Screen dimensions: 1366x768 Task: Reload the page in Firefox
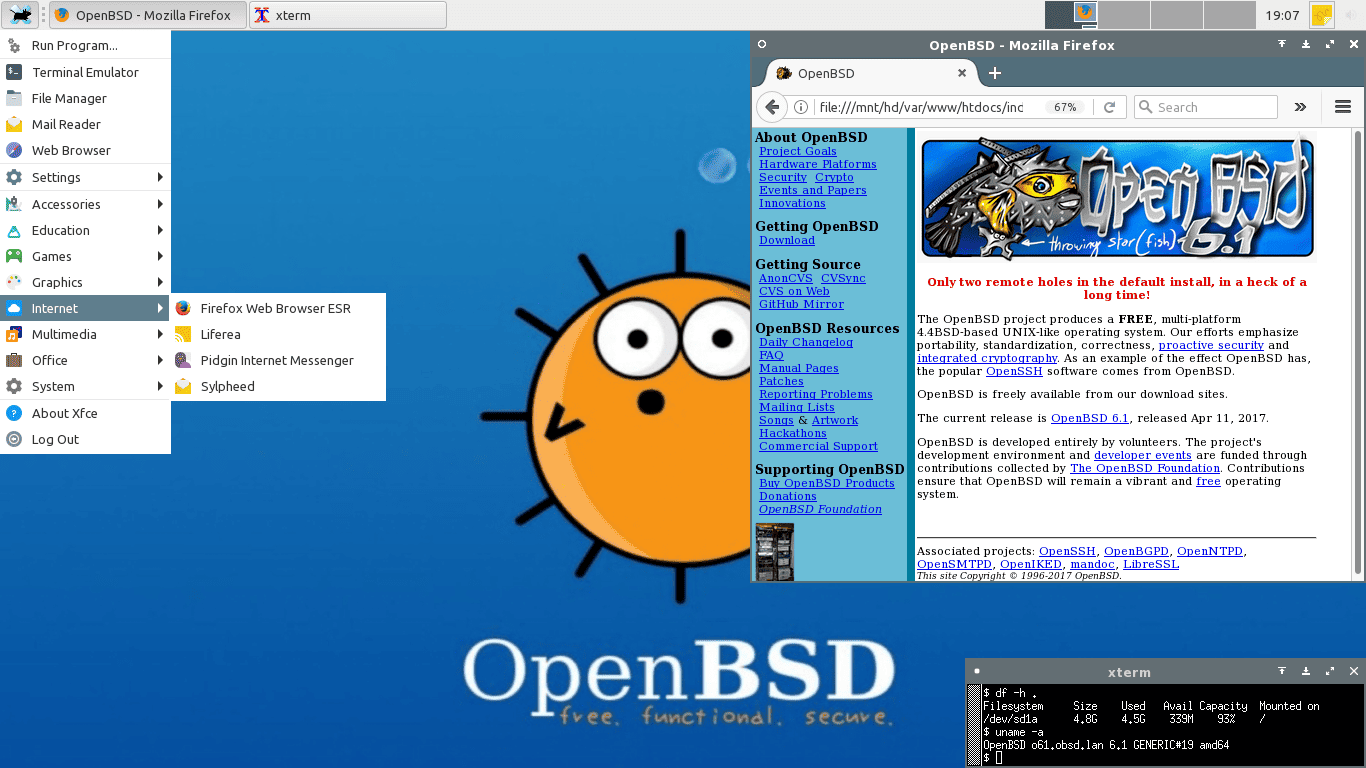pos(1110,107)
